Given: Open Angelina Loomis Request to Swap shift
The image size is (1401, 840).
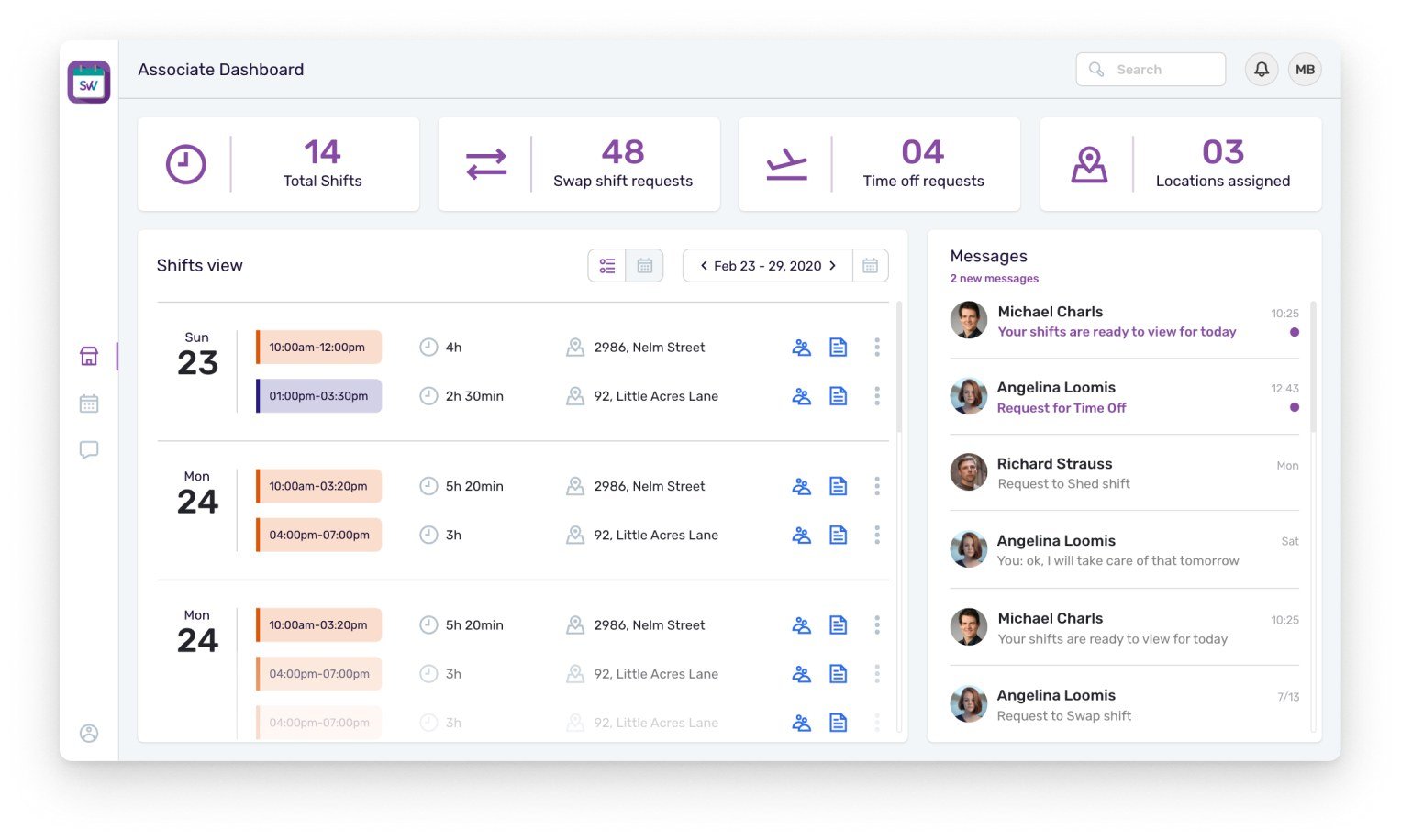Looking at the screenshot, I should (x=1125, y=704).
